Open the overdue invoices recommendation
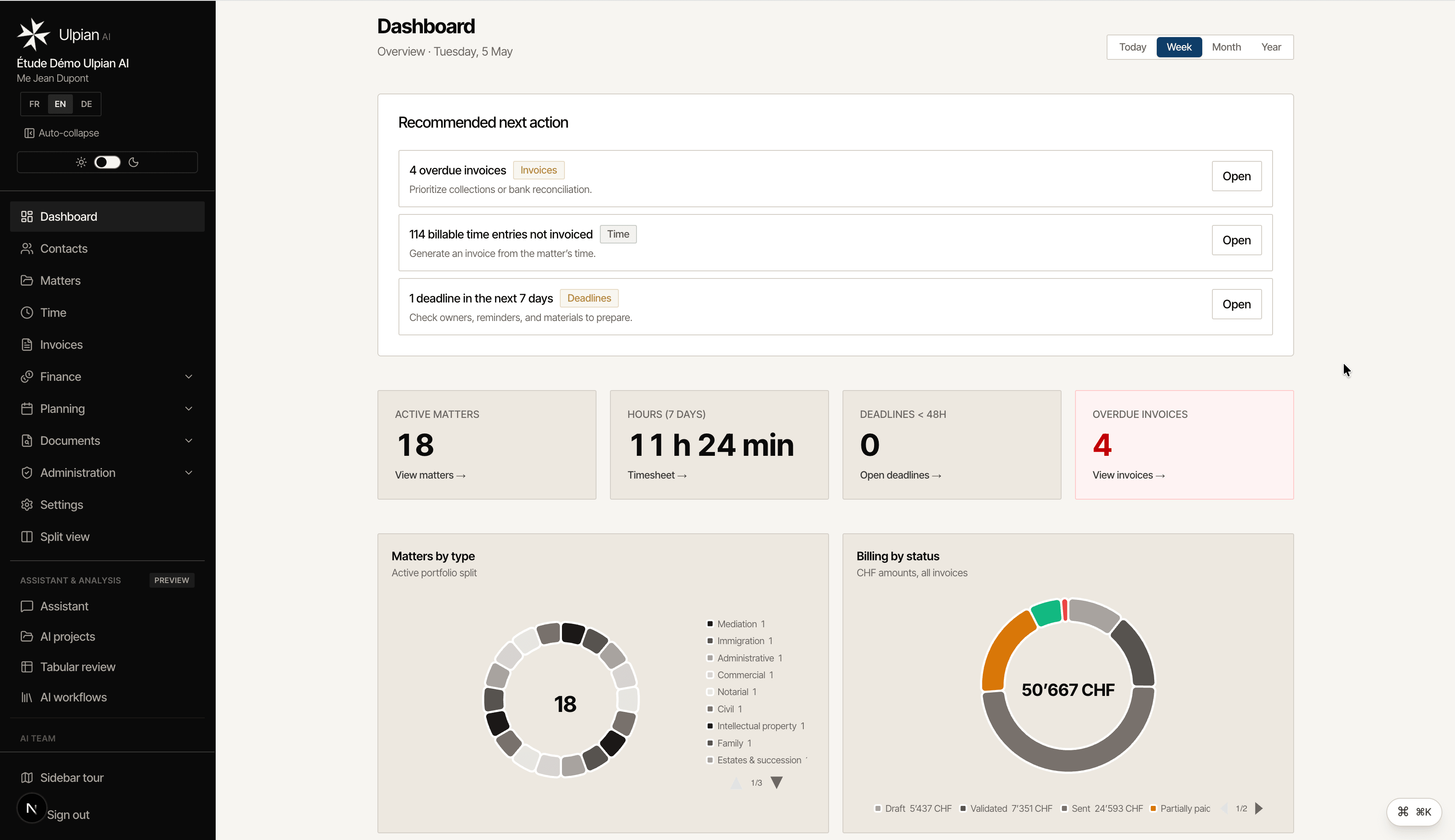1455x840 pixels. point(1236,176)
